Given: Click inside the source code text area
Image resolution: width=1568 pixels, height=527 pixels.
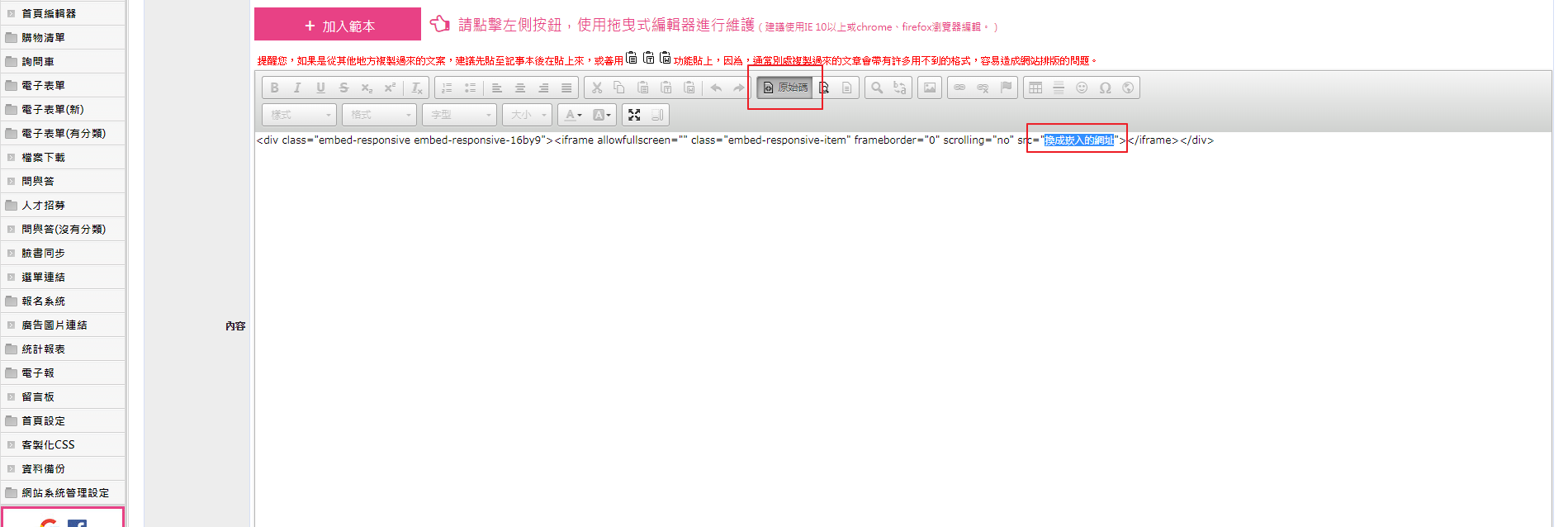Looking at the screenshot, I should (826, 330).
